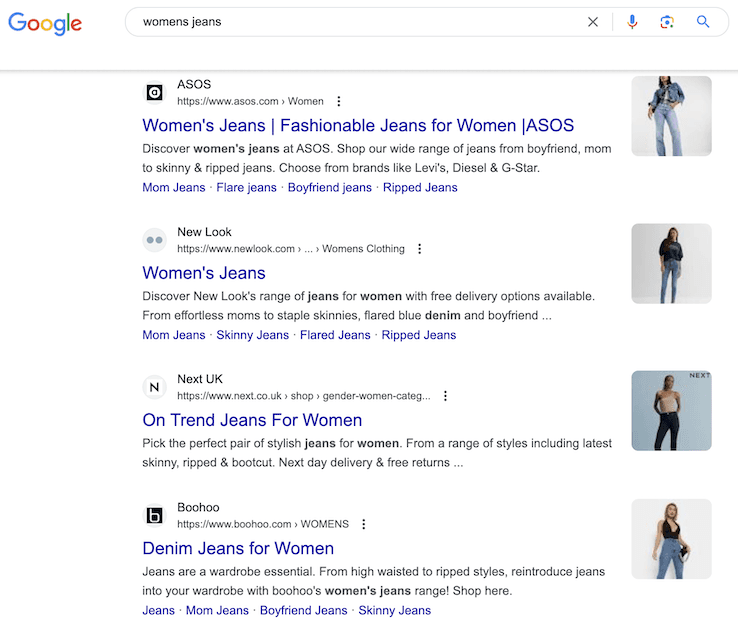The width and height of the screenshot is (738, 632).
Task: Click the New Look site favicon
Action: tap(154, 240)
